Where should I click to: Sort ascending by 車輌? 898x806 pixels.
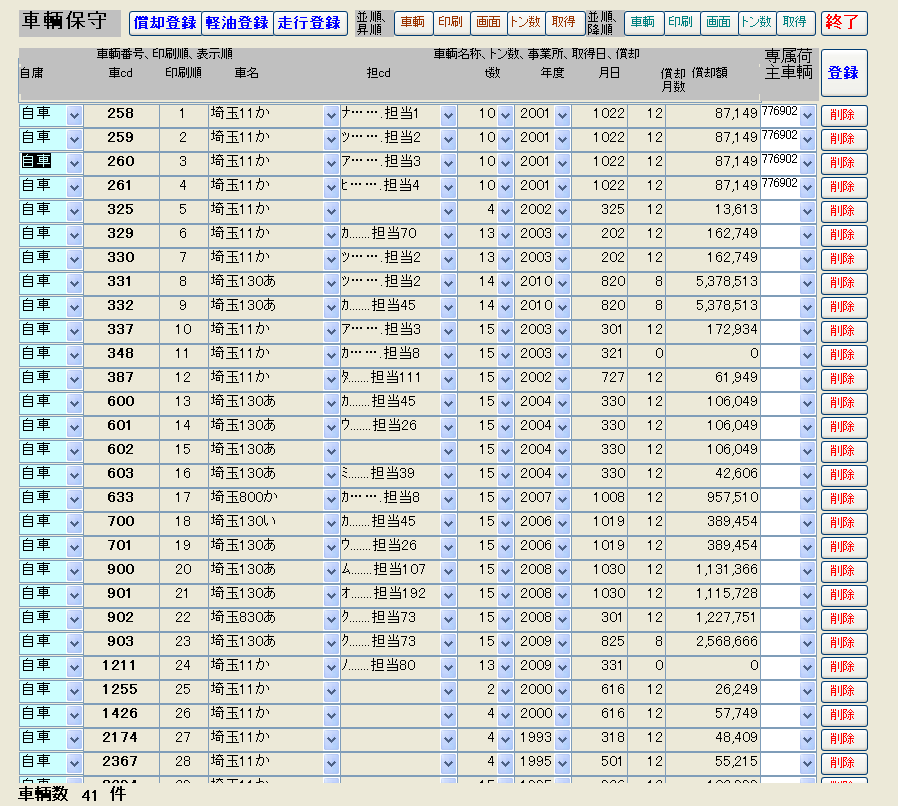tap(413, 23)
